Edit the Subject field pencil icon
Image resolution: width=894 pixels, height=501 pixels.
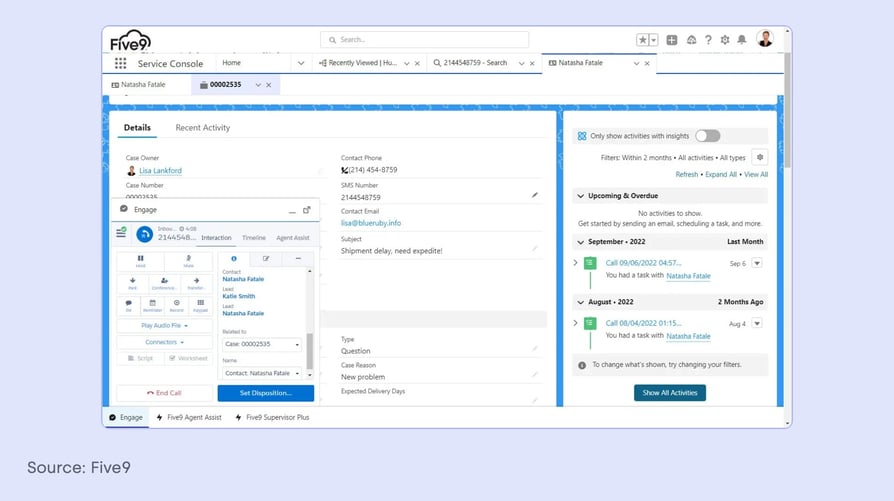(535, 249)
